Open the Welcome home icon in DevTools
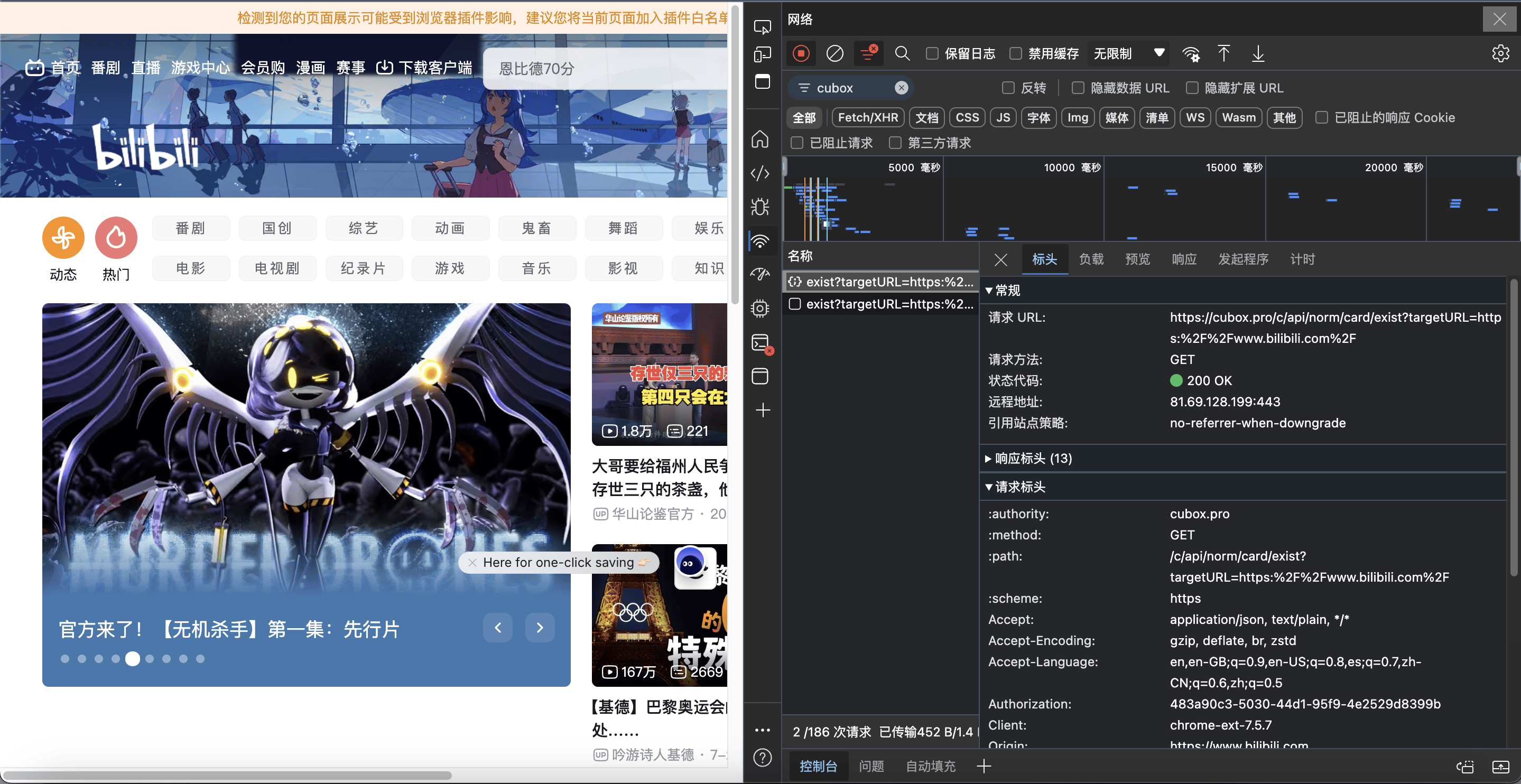This screenshot has width=1521, height=784. (760, 139)
